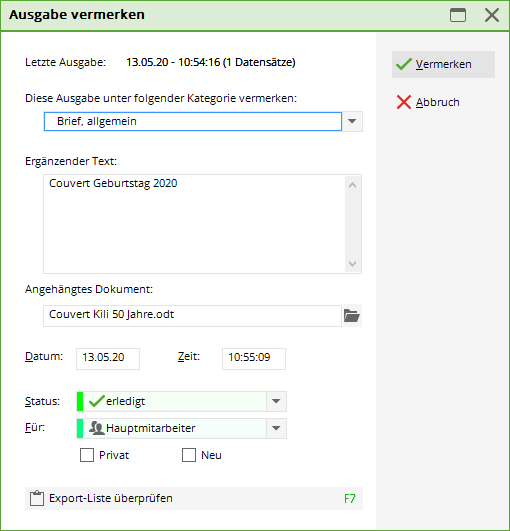
Task: Click into the Datum field
Action: 108,359
